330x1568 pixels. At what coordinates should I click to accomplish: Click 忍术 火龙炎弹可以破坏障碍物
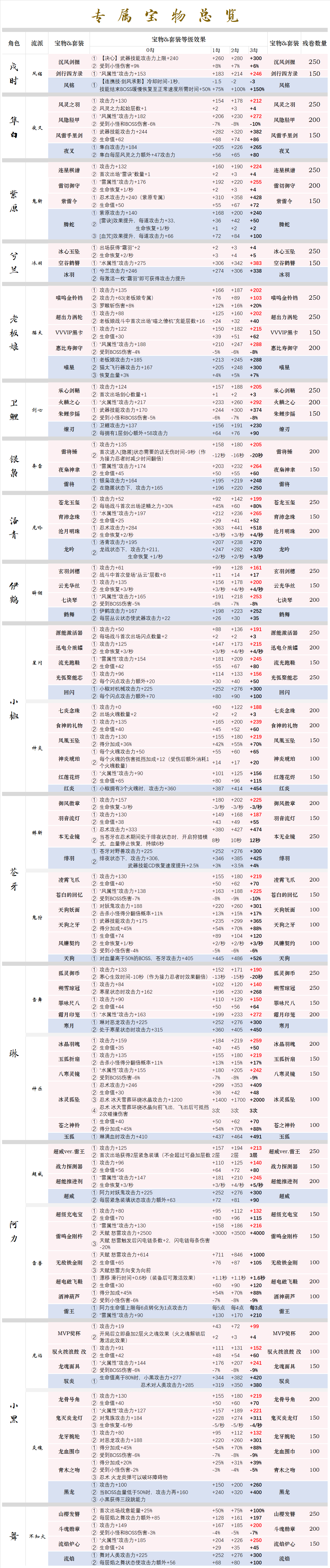(133, 1477)
